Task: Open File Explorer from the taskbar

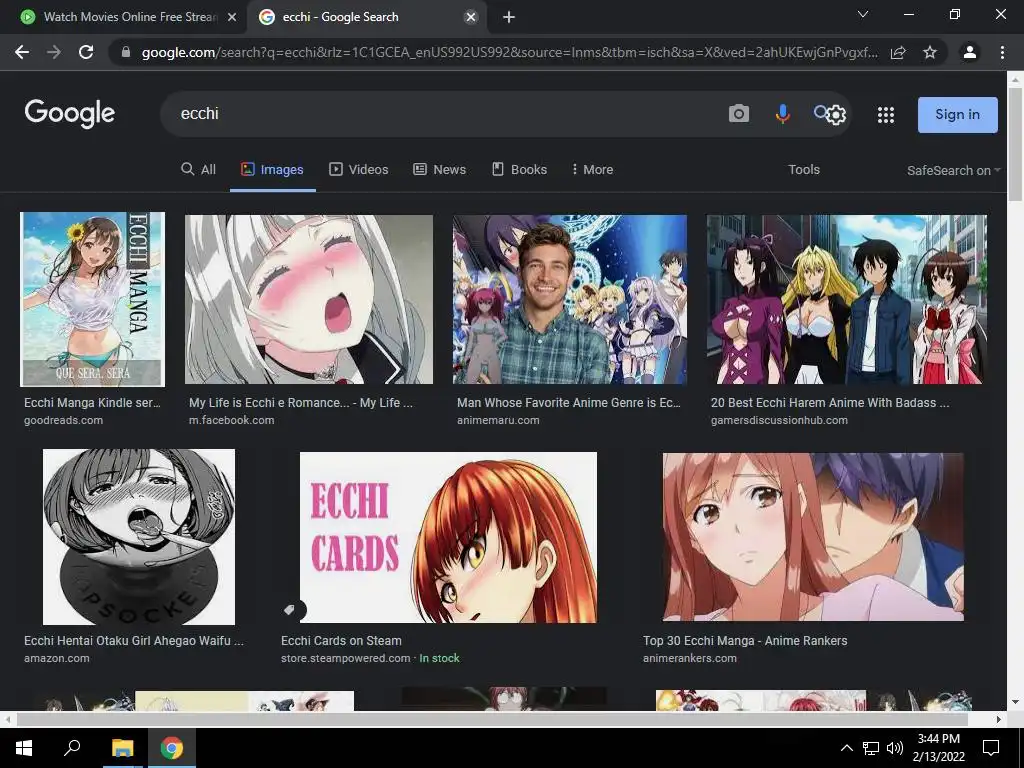Action: pyautogui.click(x=122, y=748)
